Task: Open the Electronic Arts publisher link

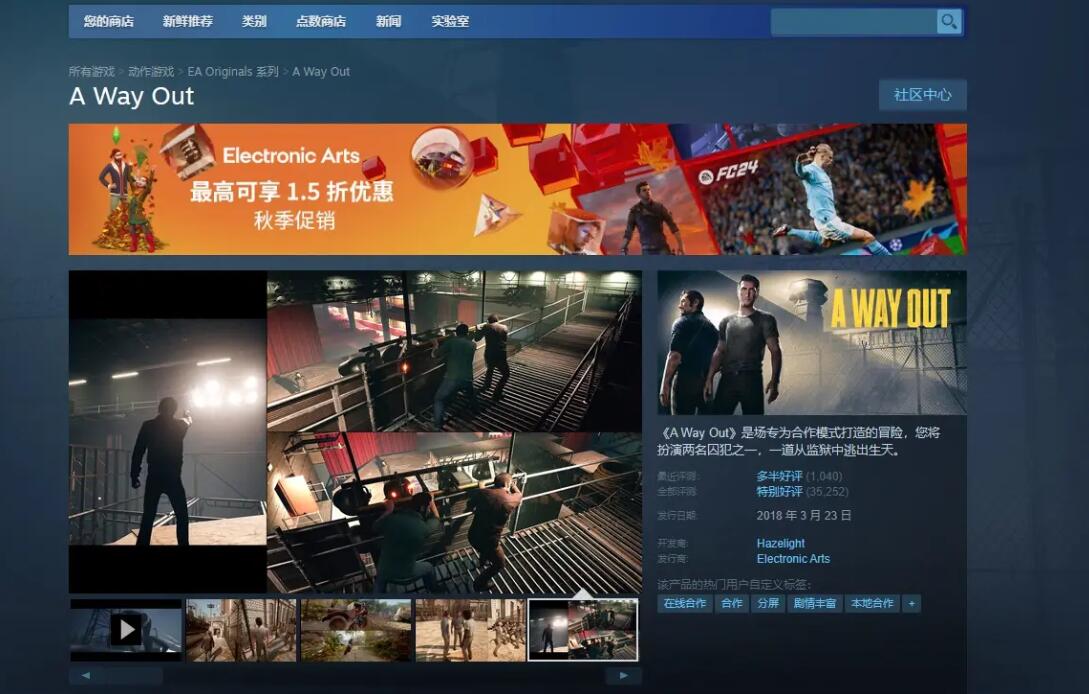Action: pos(793,559)
